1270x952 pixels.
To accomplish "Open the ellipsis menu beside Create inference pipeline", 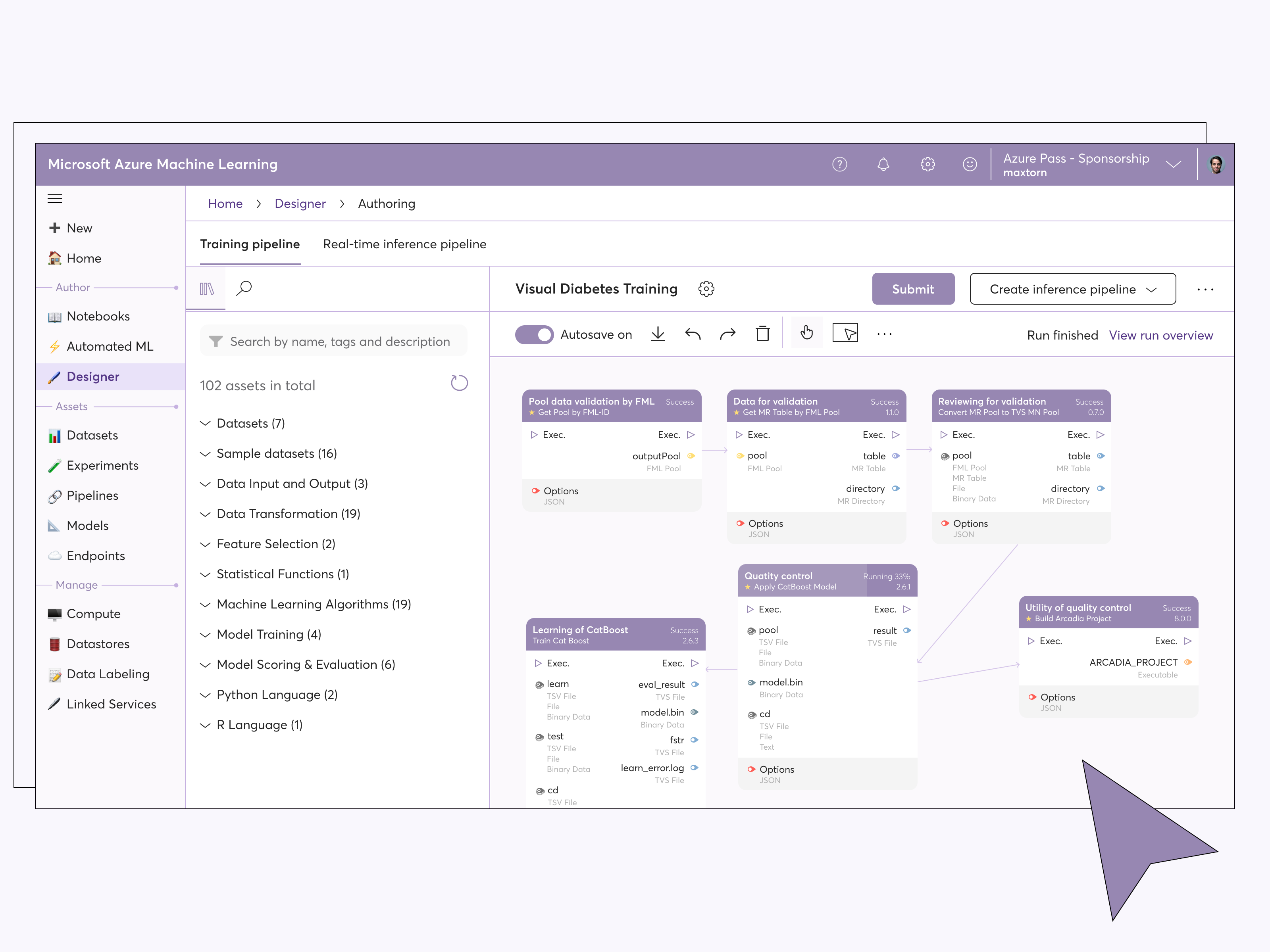I will [1205, 289].
